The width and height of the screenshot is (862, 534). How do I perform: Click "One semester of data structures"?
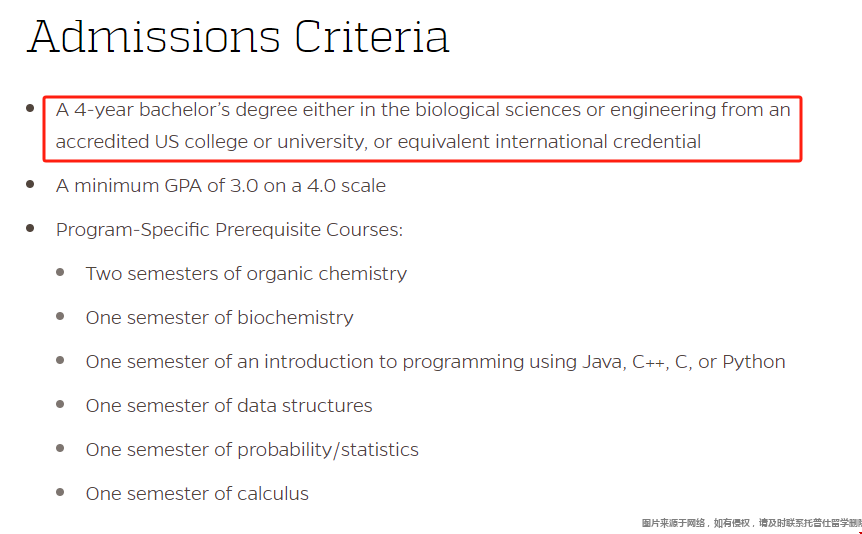click(x=229, y=406)
